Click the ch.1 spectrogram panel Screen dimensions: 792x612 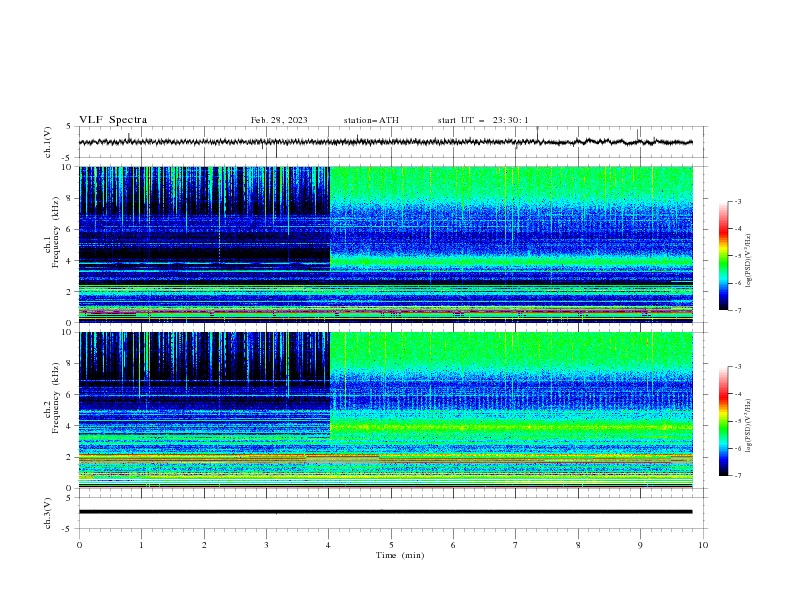point(385,244)
